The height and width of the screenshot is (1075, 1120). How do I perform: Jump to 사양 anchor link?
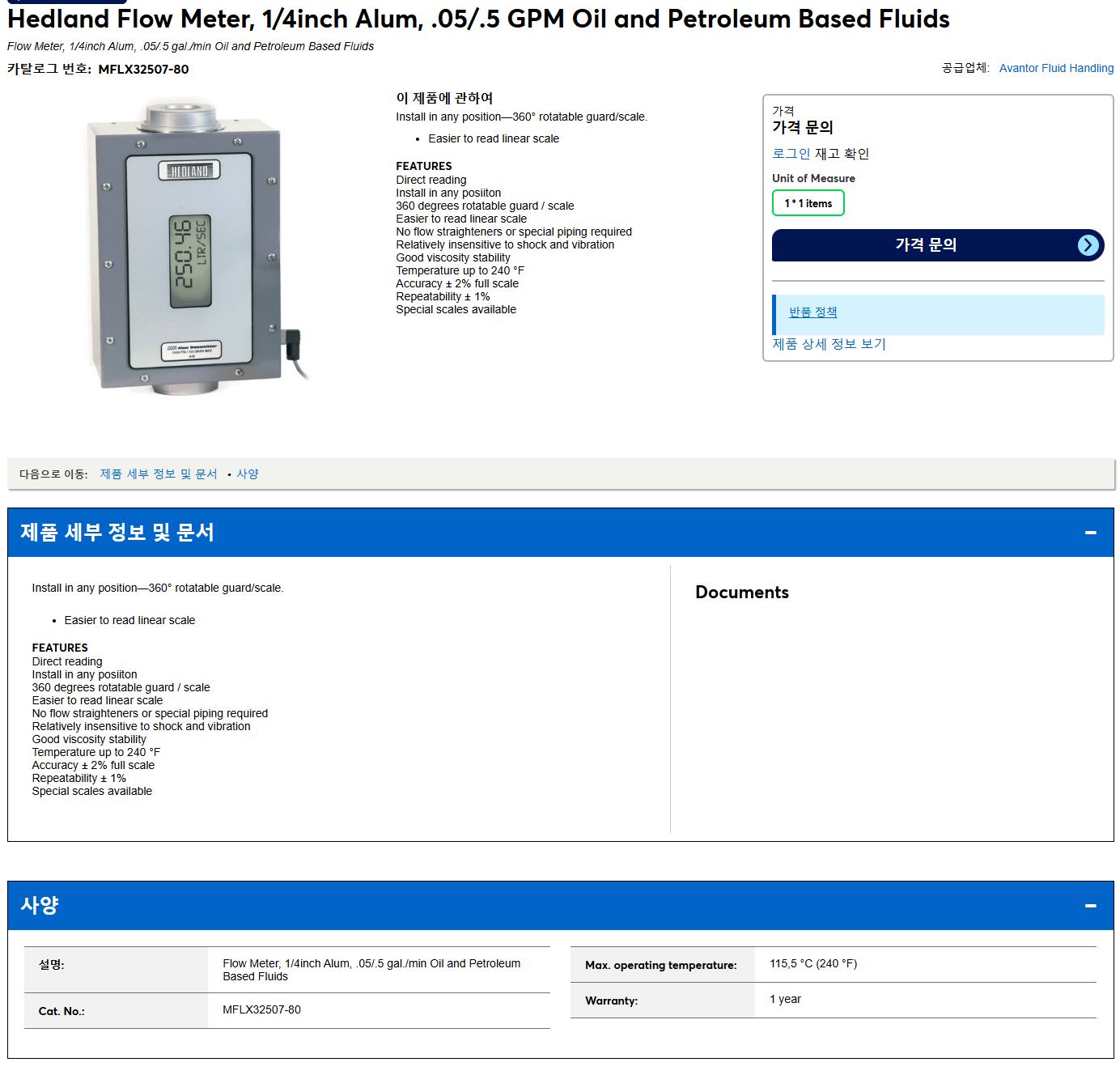pyautogui.click(x=248, y=474)
